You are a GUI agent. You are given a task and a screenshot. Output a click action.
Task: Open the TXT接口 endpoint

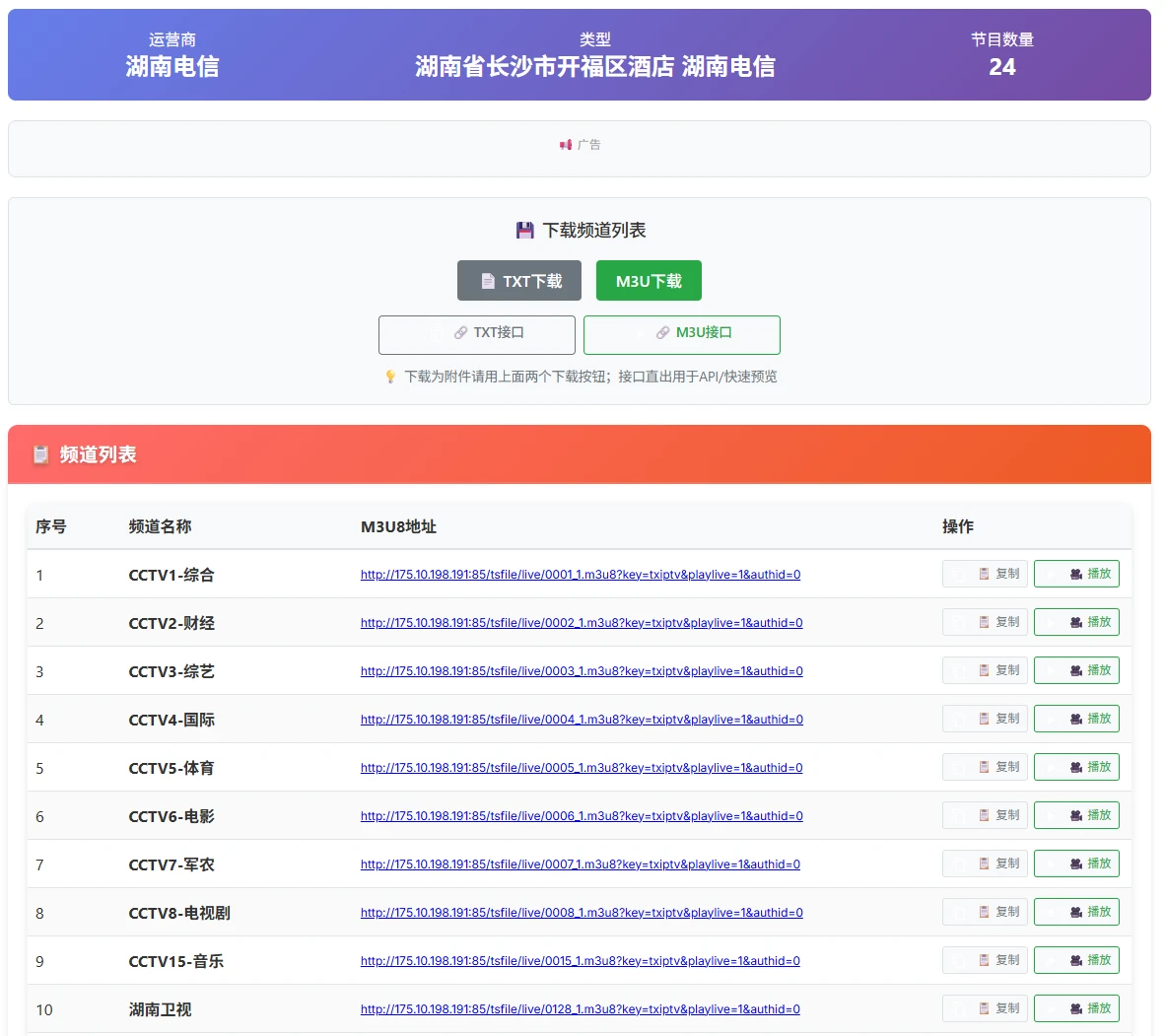(x=476, y=334)
